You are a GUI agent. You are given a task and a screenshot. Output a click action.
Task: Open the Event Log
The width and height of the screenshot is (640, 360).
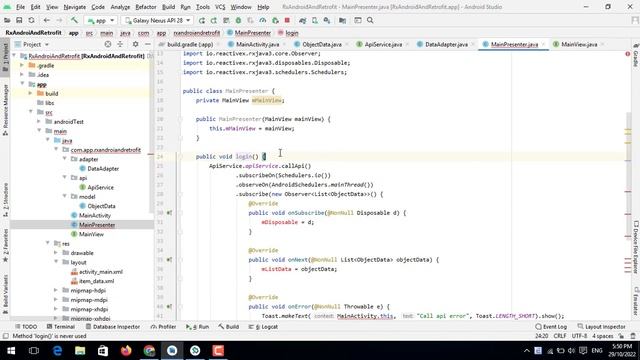tap(551, 327)
